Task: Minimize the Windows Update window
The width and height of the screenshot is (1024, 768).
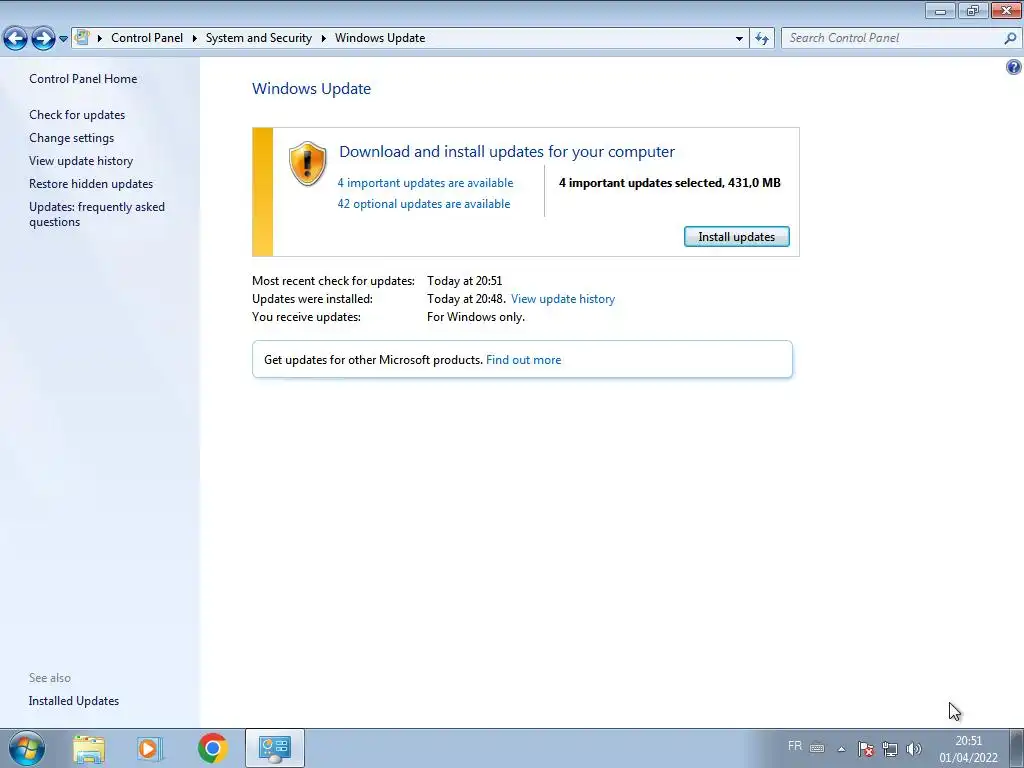Action: click(x=940, y=10)
